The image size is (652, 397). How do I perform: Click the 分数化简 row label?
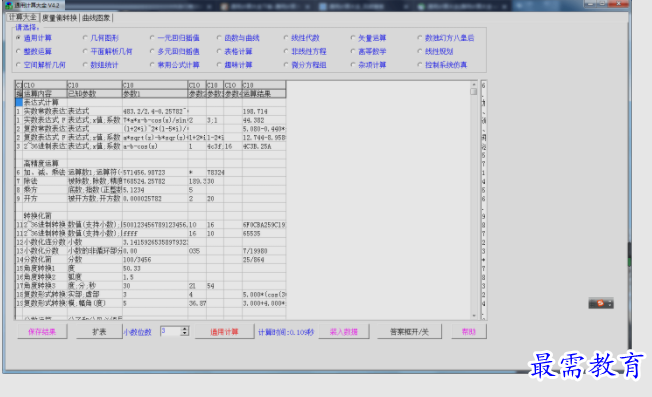(x=45, y=260)
